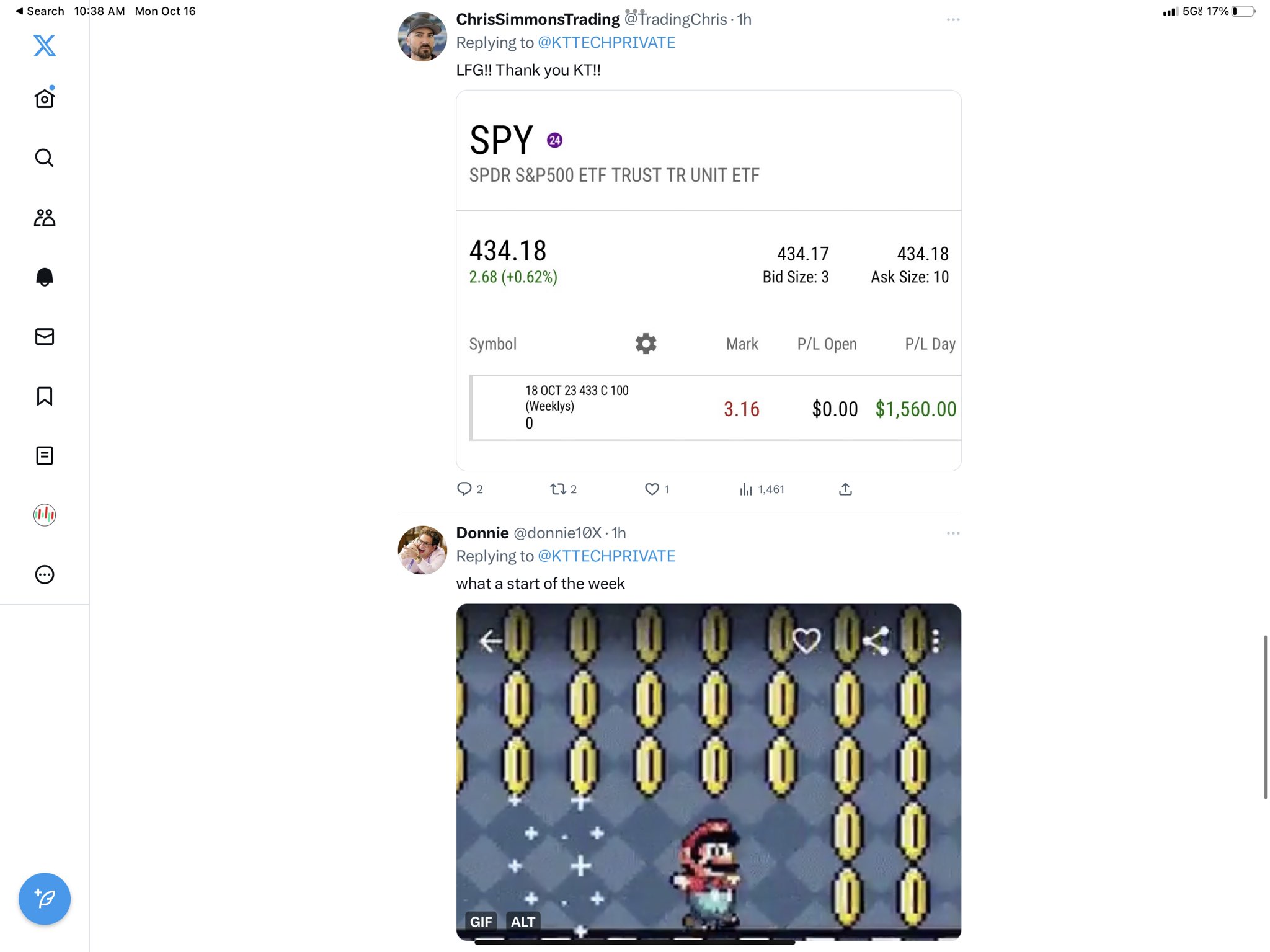Open more options on Donnie's post

(x=953, y=533)
